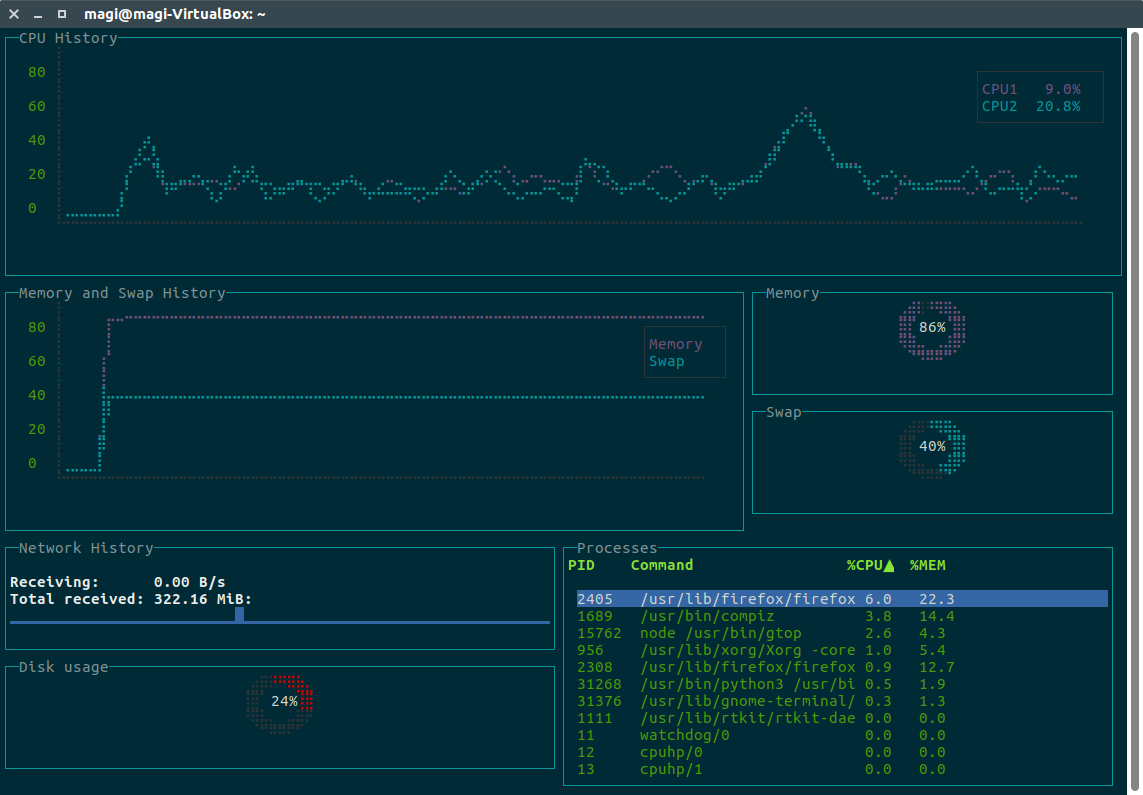Expand the CPU History panel
The height and width of the screenshot is (795, 1143).
[x=65, y=38]
